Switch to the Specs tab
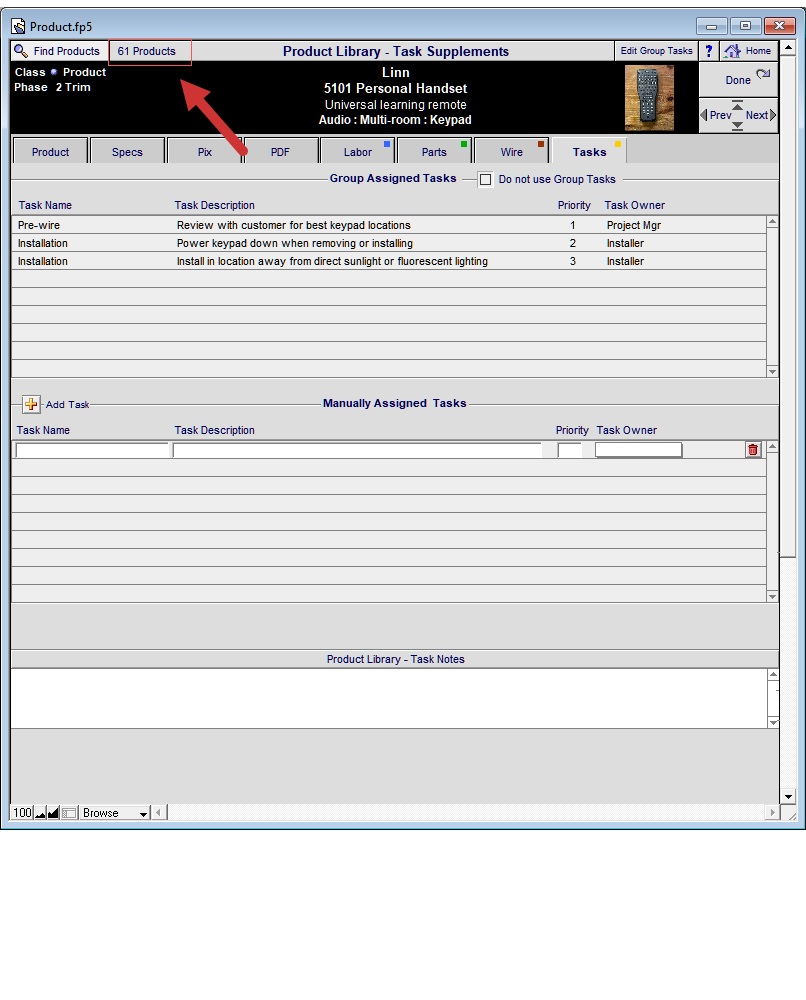The image size is (806, 1000). pos(128,152)
